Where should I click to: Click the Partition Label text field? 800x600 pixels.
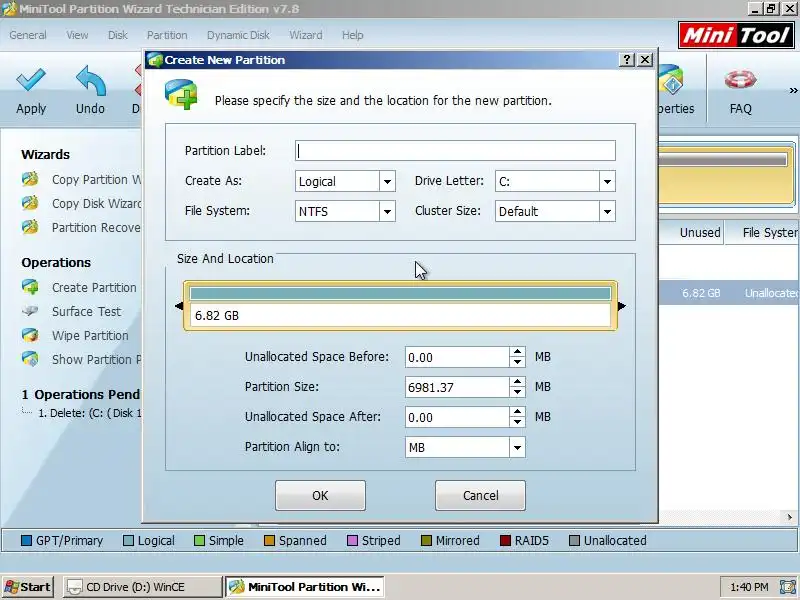(455, 151)
